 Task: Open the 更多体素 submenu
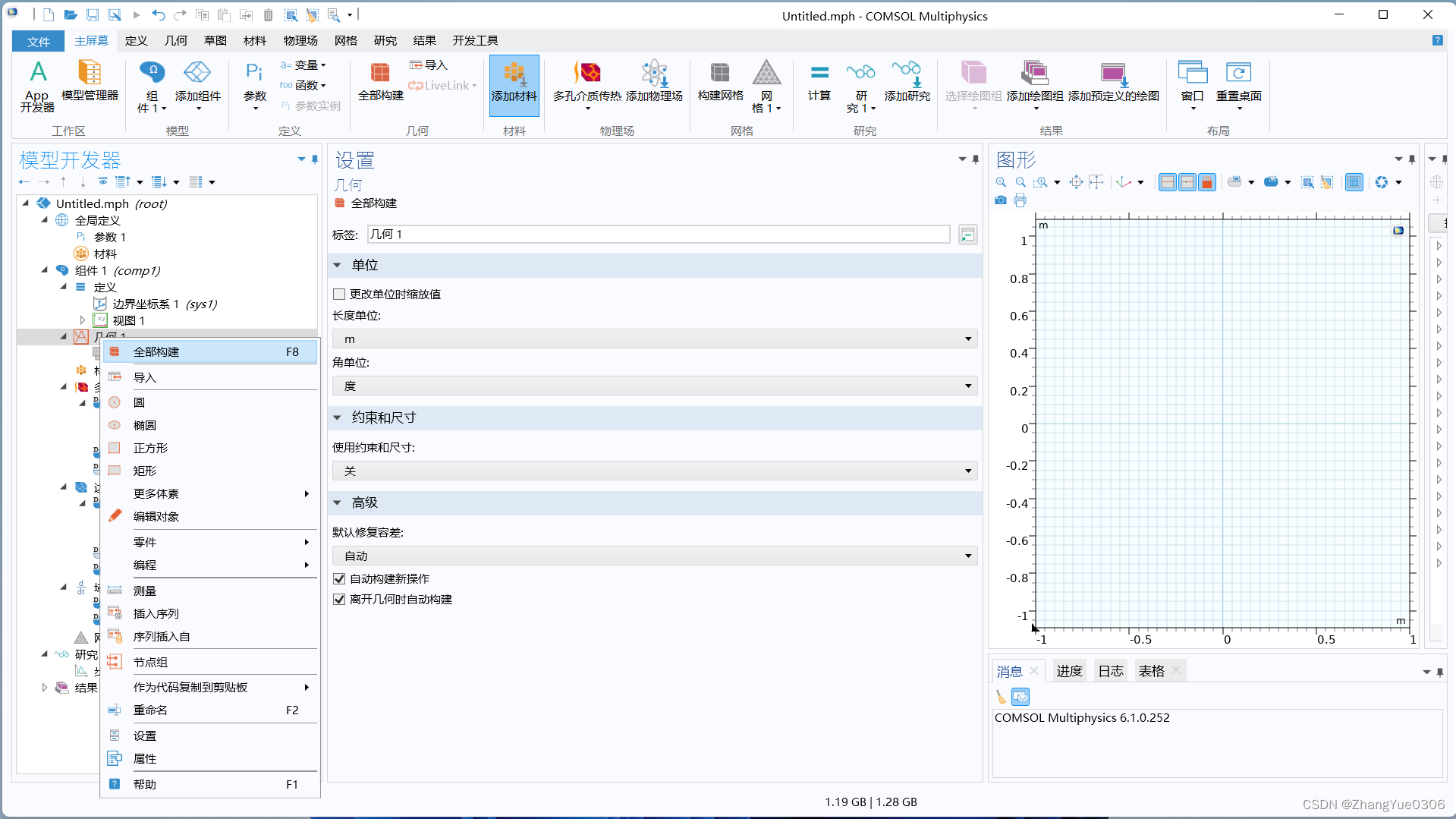click(x=209, y=494)
